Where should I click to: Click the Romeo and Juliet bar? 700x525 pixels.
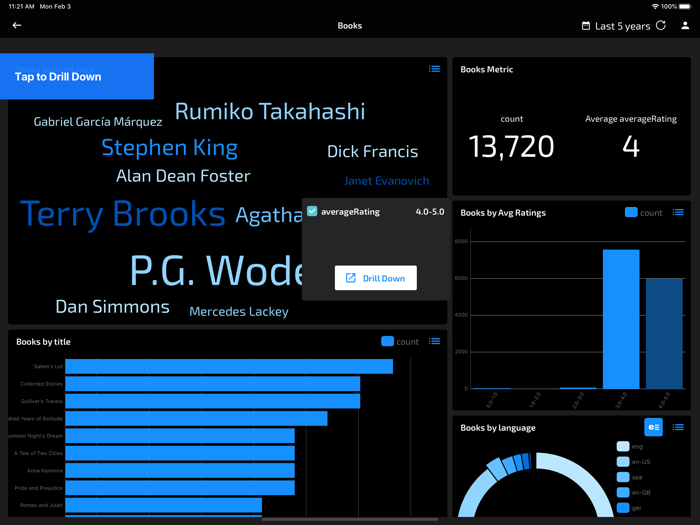pyautogui.click(x=163, y=505)
